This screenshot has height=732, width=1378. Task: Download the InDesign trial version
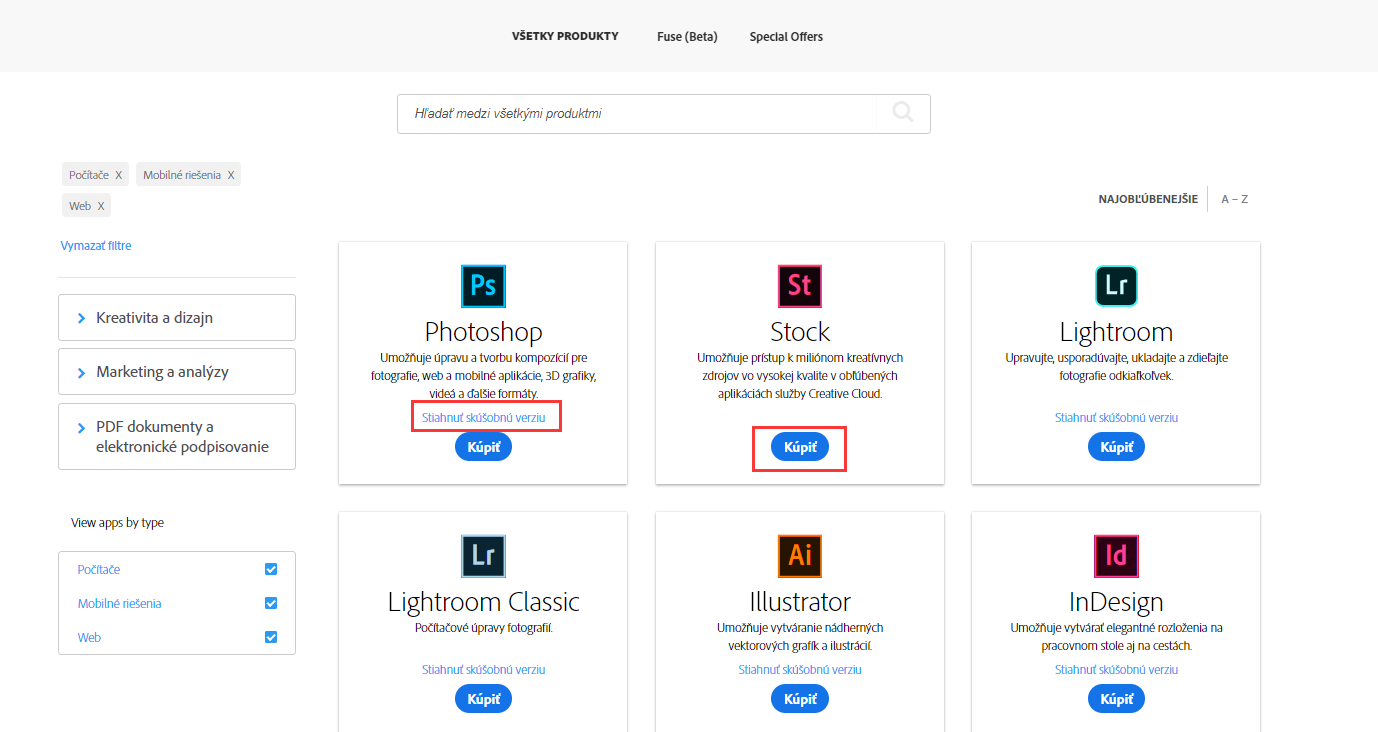pos(1117,669)
